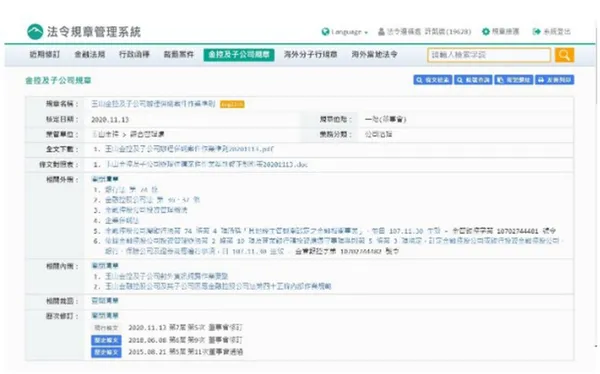The height and width of the screenshot is (374, 600).
Task: Focus the keyword search input field
Action: coord(489,55)
